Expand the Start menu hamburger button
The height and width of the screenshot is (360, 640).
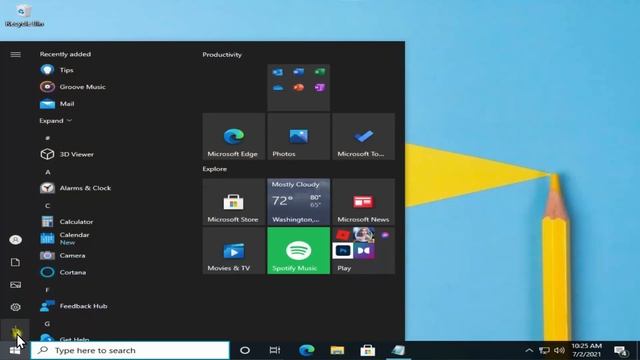(x=16, y=54)
